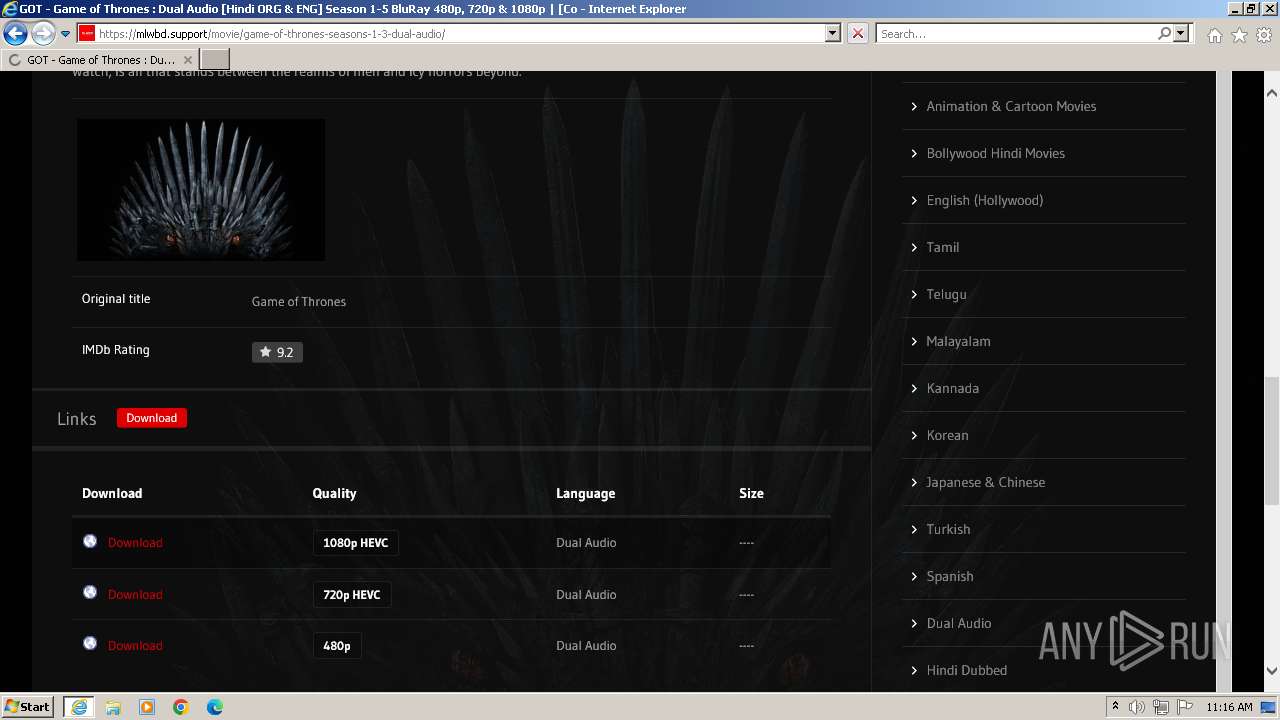Open the search provider dropdown arrow
This screenshot has width=1280, height=720.
click(1182, 34)
